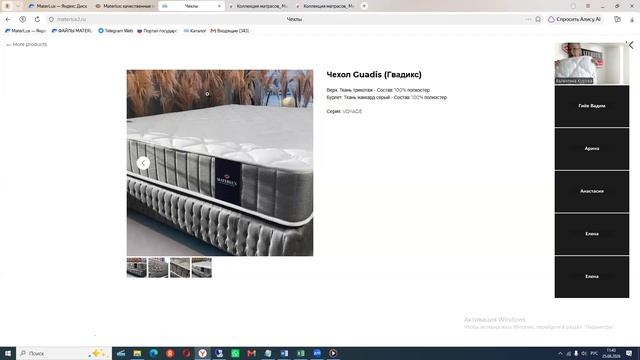Bookmark this page with the bookmark icon
Screen dimensions: 640x360
[x=538, y=19]
